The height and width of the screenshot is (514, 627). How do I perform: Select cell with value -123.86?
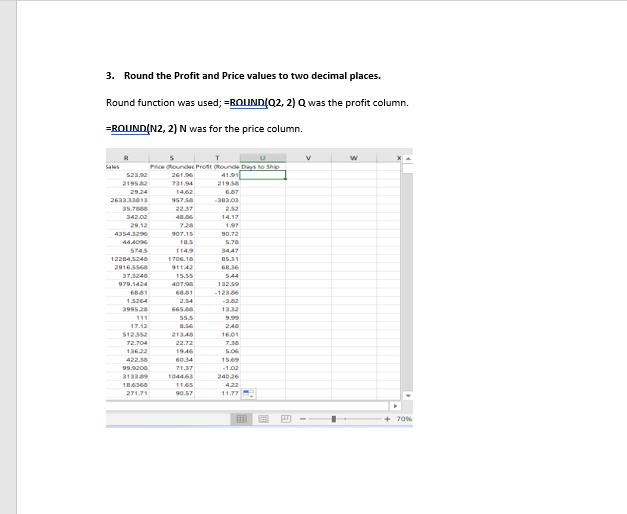click(217, 292)
